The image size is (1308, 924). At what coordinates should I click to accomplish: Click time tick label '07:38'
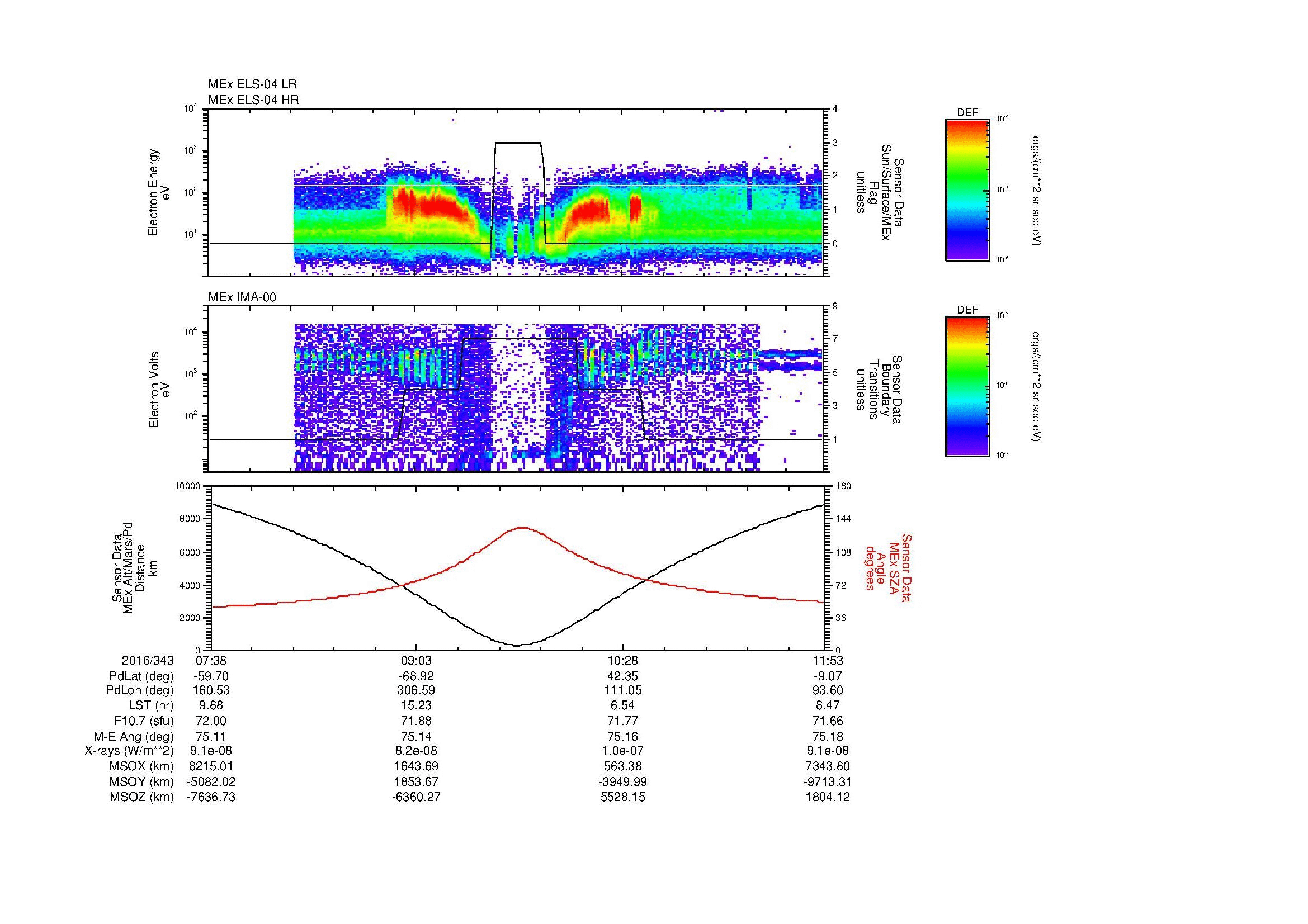pos(211,660)
